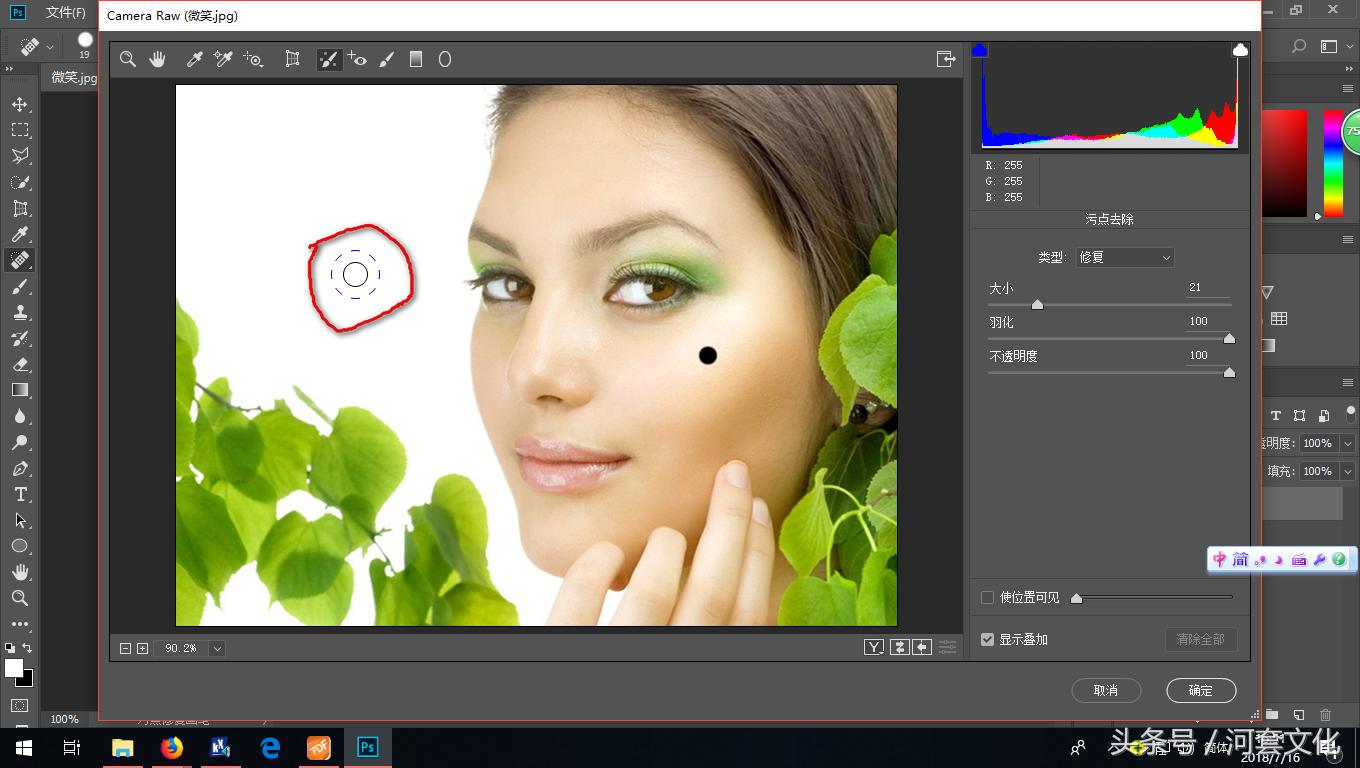Click the 确定 button to confirm
This screenshot has height=768, width=1360.
click(1200, 690)
